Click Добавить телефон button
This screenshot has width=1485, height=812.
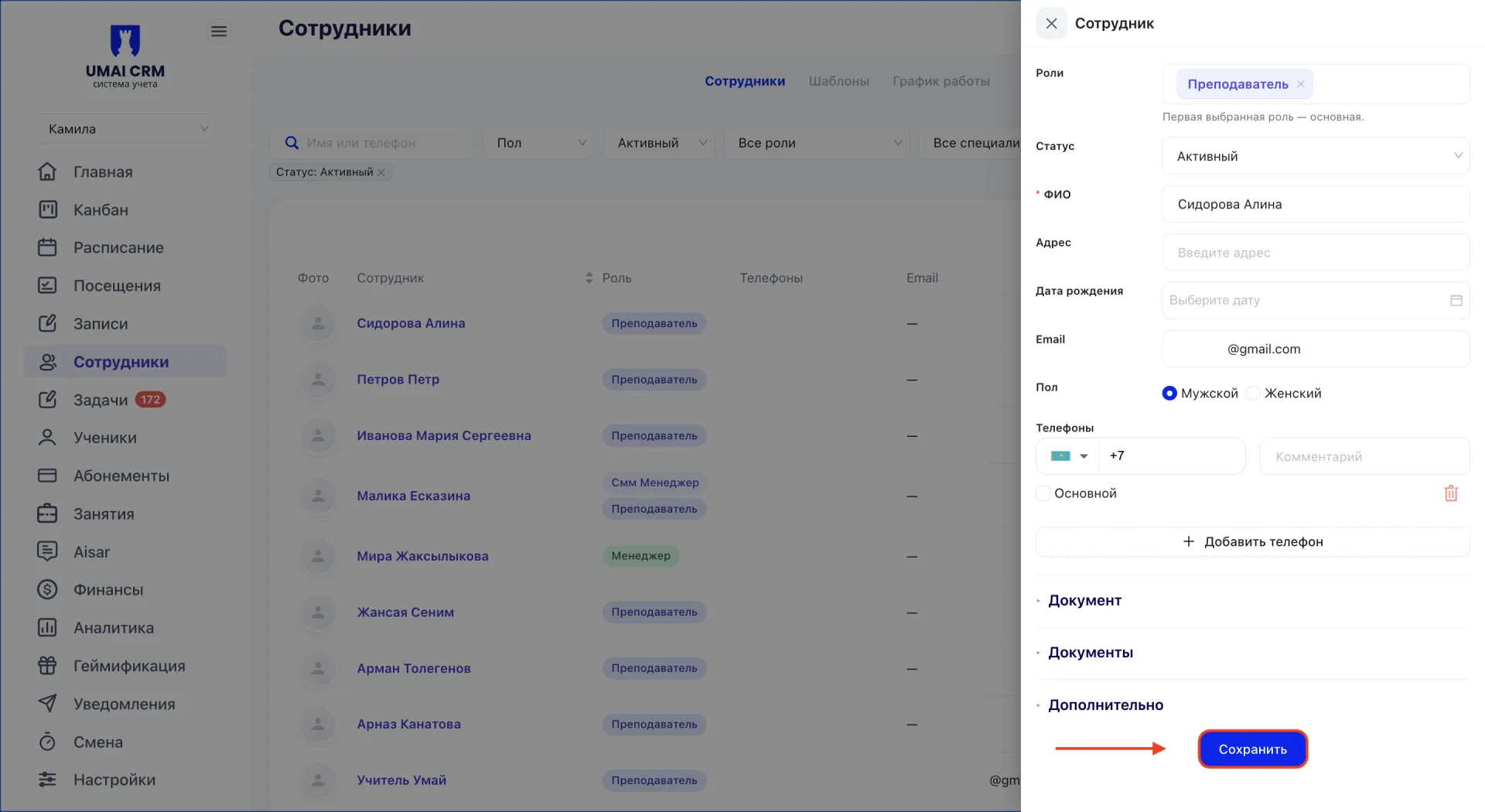(x=1253, y=542)
